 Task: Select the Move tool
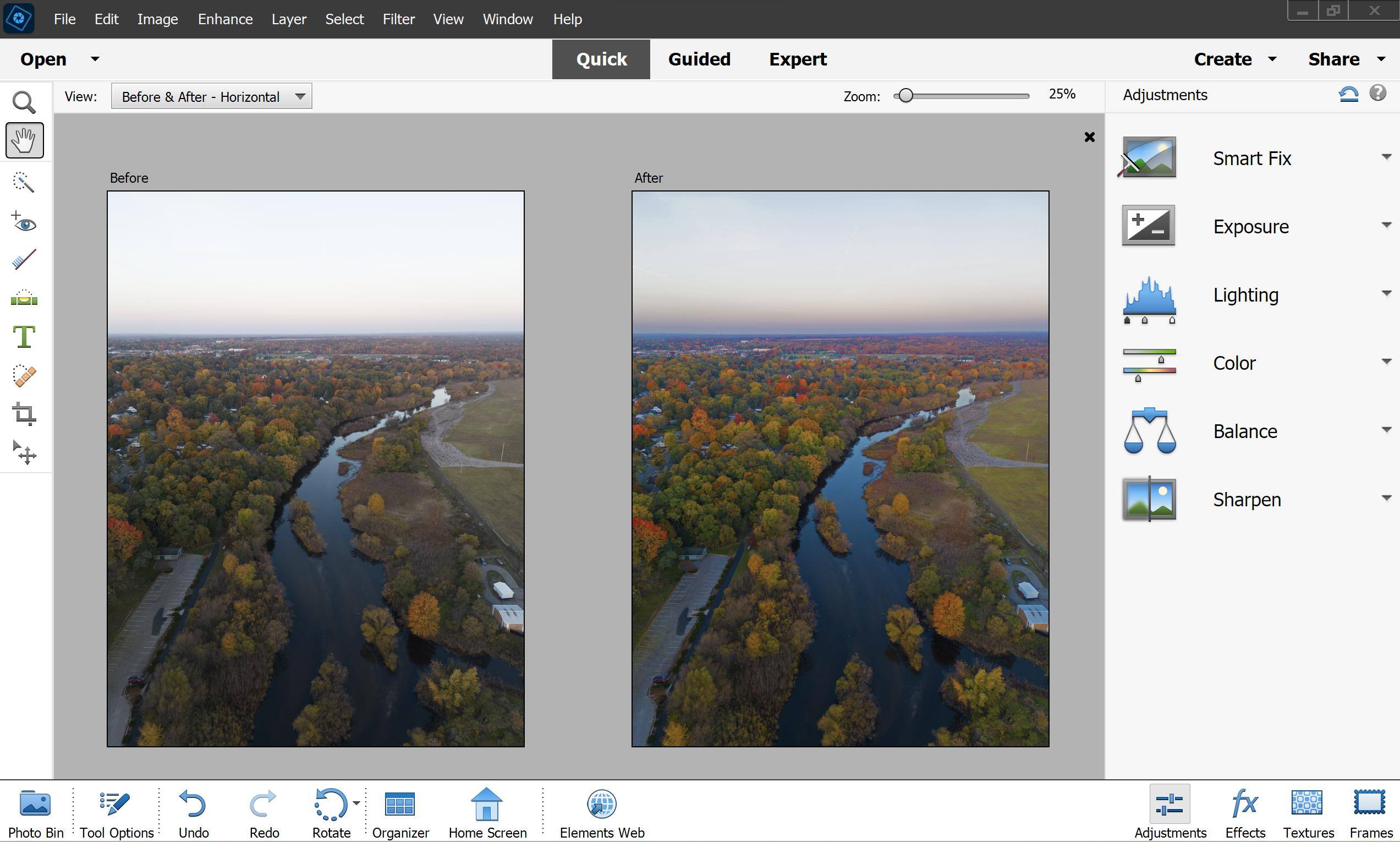(24, 453)
